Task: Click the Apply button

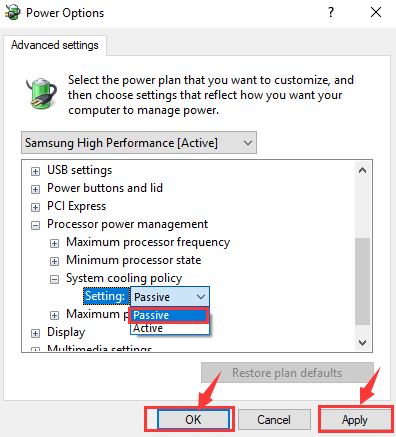Action: pyautogui.click(x=355, y=419)
